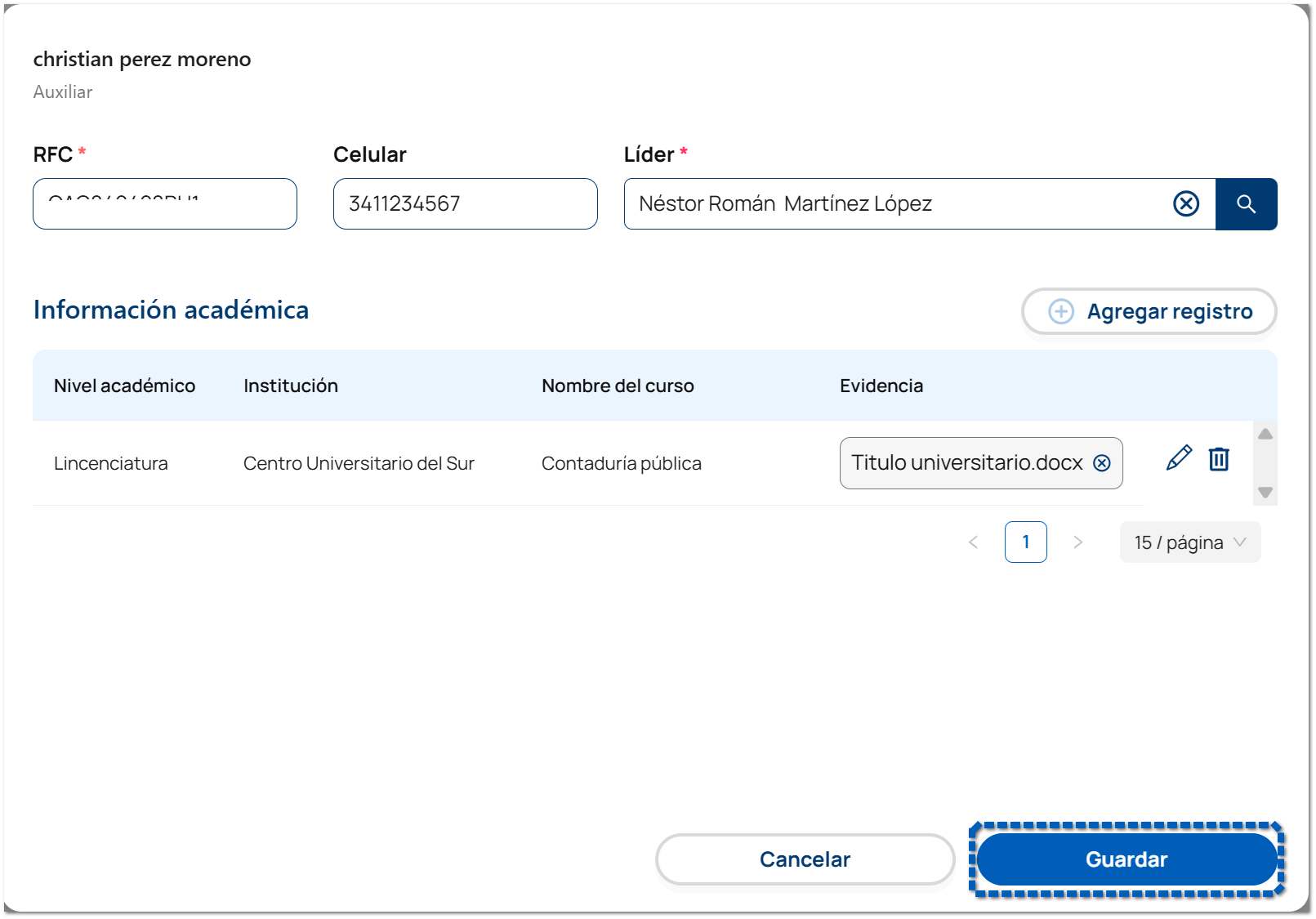Click the plus icon in Agregar registro
The height and width of the screenshot is (919, 1316).
coord(1060,311)
